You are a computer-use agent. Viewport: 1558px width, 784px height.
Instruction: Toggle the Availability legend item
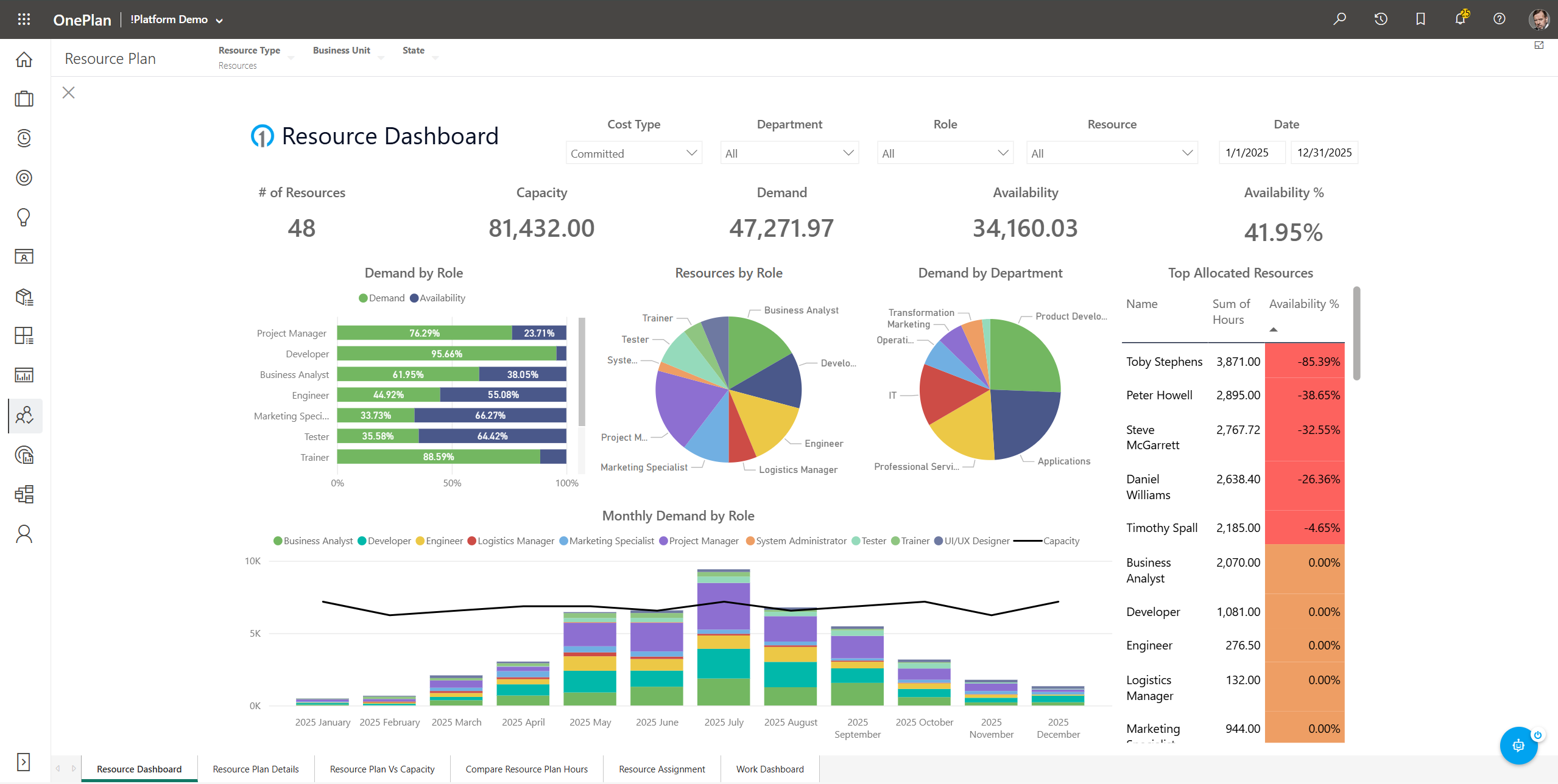(438, 298)
